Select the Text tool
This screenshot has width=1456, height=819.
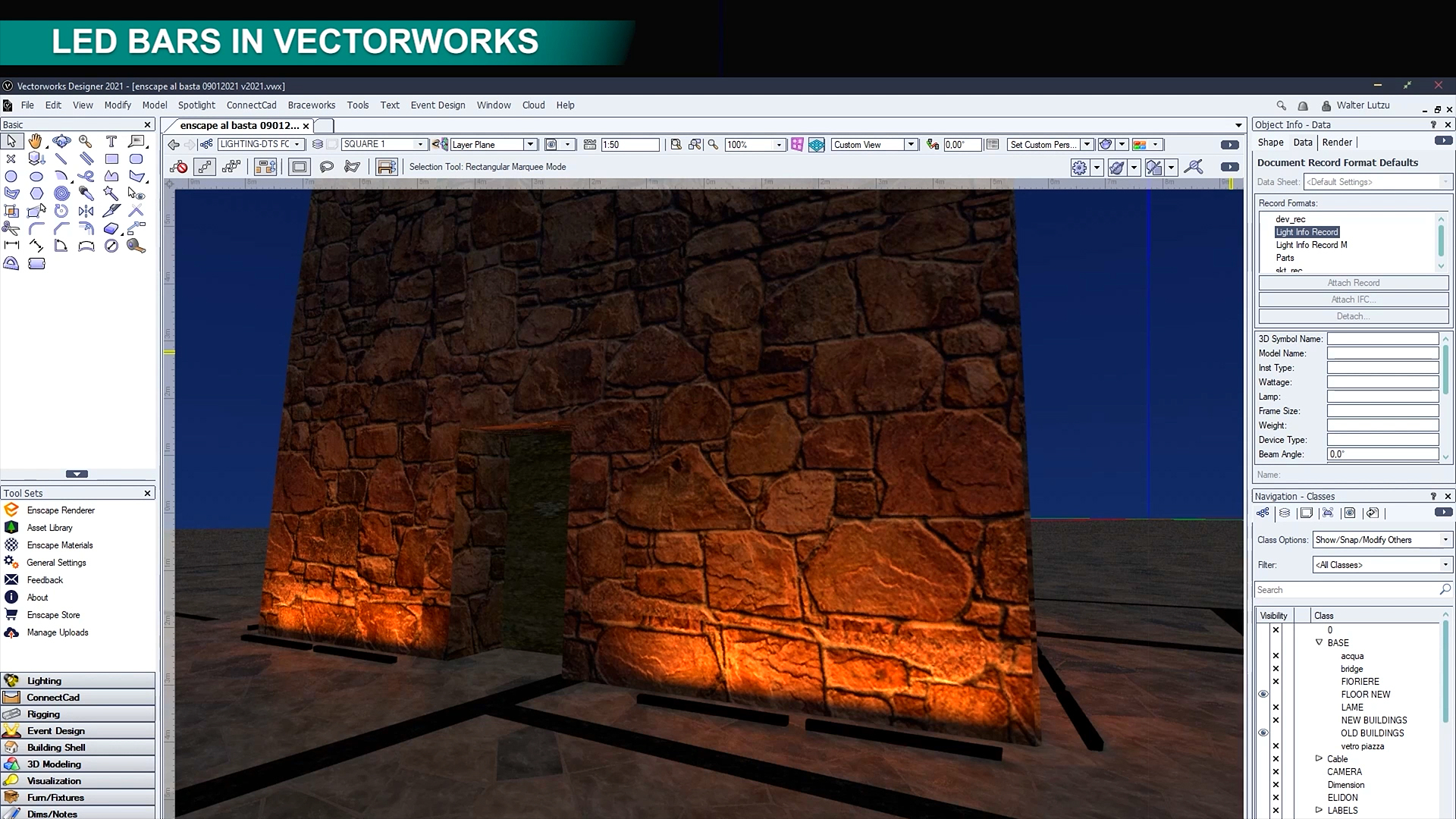[111, 141]
